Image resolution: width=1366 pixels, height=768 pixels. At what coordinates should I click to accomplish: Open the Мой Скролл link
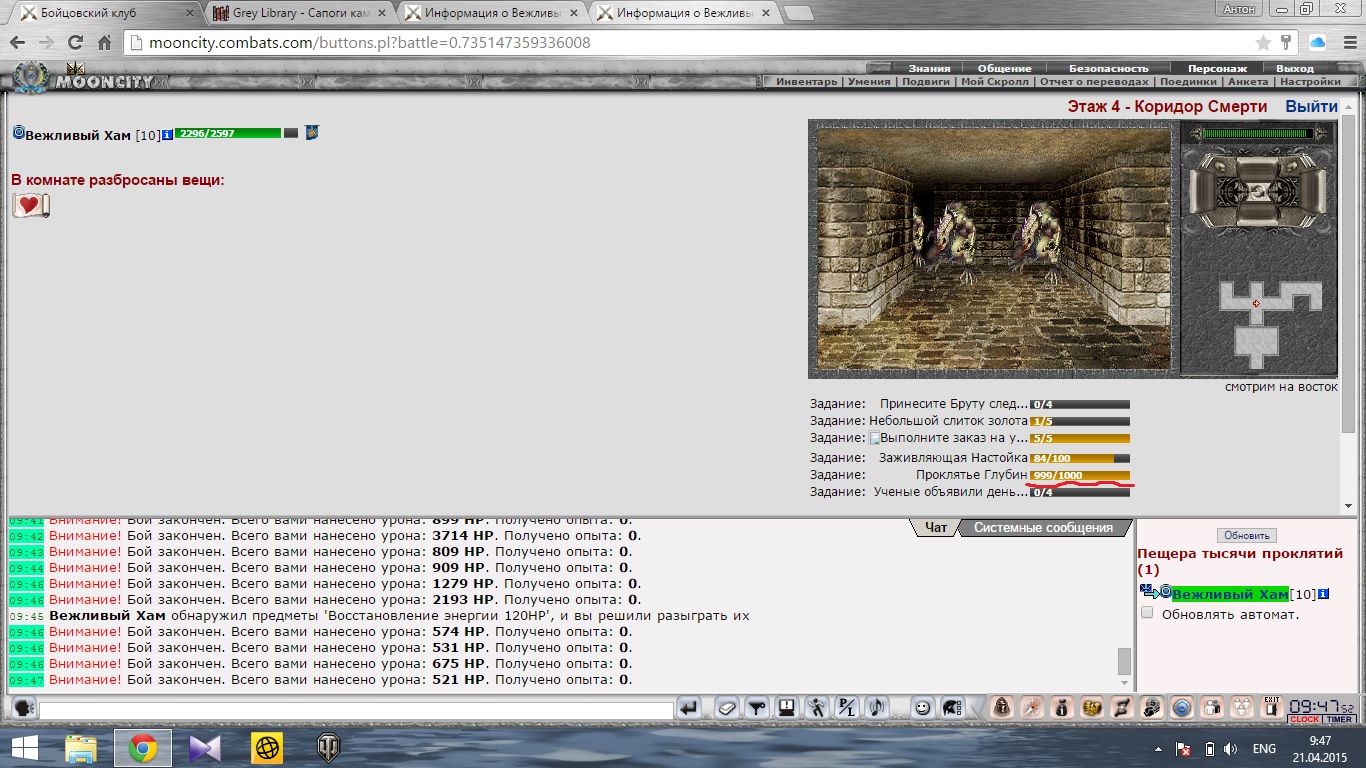pyautogui.click(x=994, y=82)
